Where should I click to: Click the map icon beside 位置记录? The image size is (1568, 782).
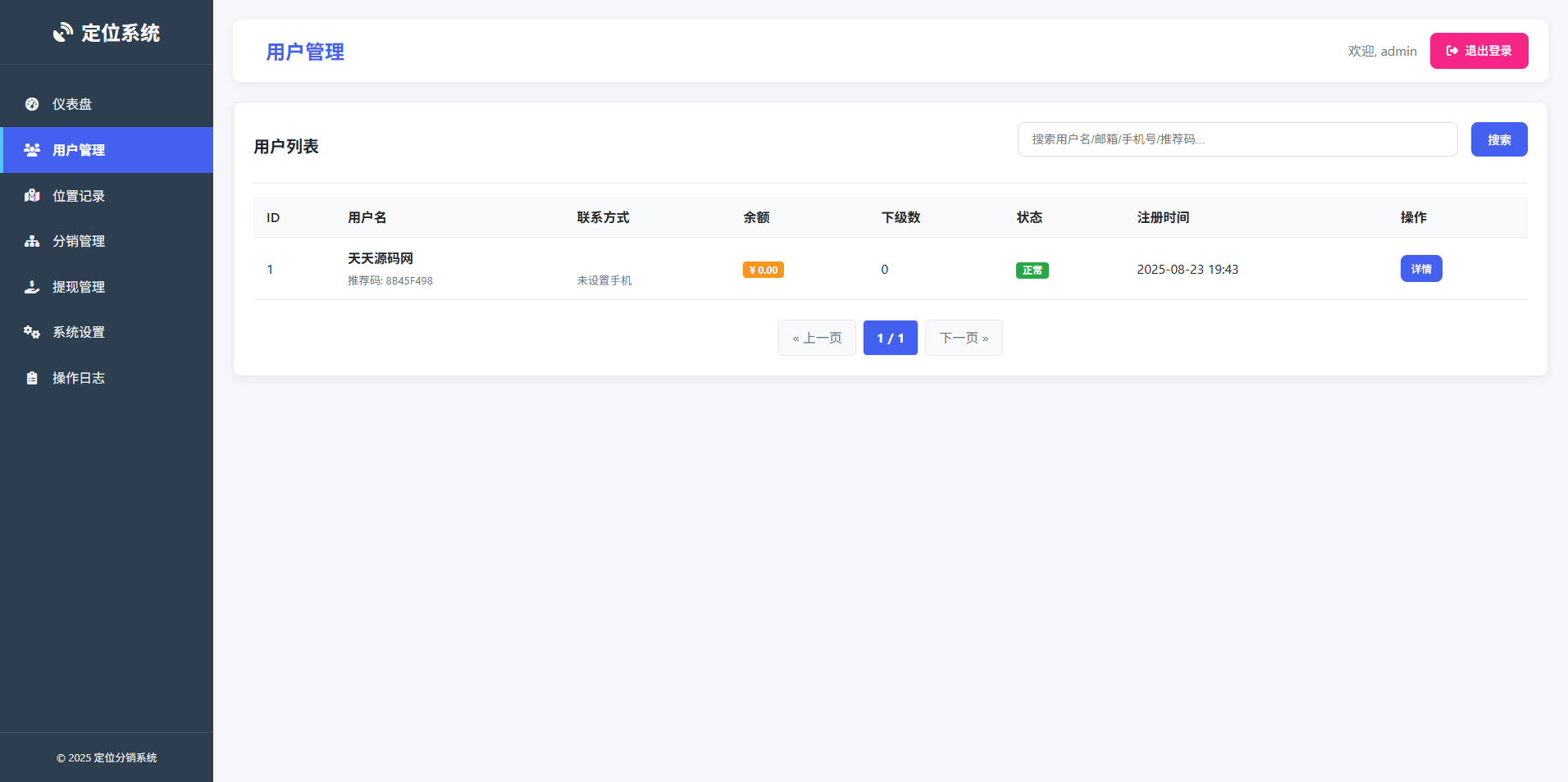[x=32, y=196]
